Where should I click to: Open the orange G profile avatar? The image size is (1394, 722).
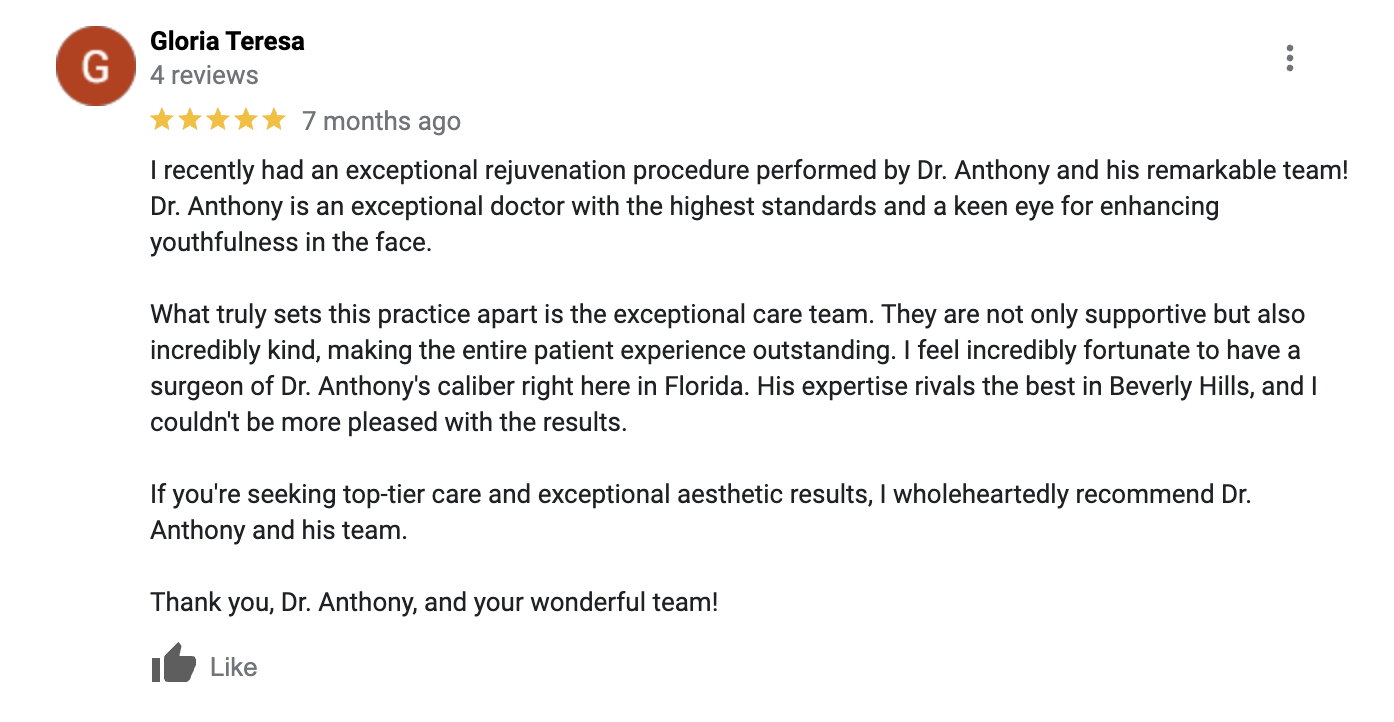(95, 66)
